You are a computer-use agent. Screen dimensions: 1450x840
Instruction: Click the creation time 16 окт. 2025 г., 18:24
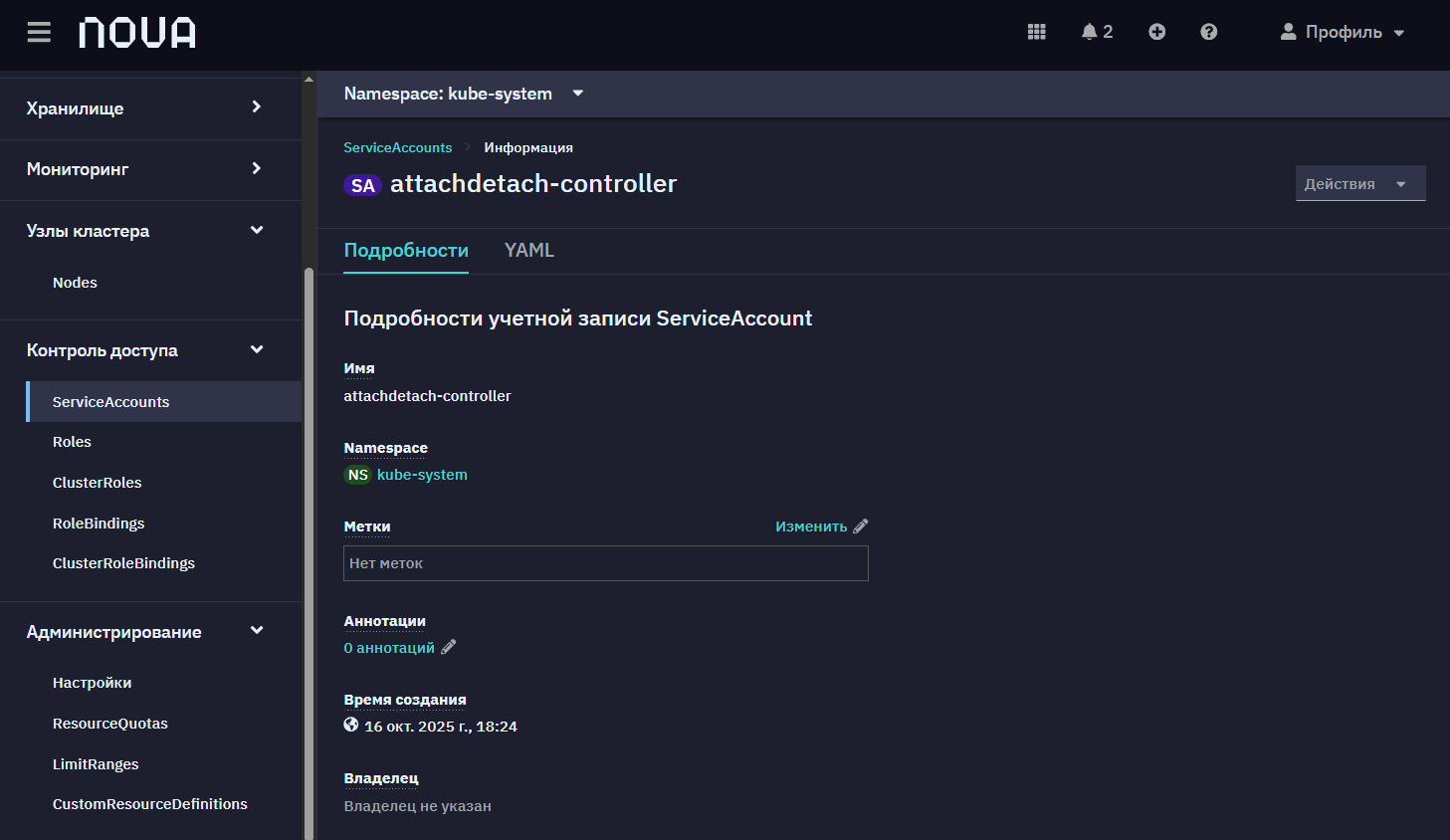coord(440,727)
